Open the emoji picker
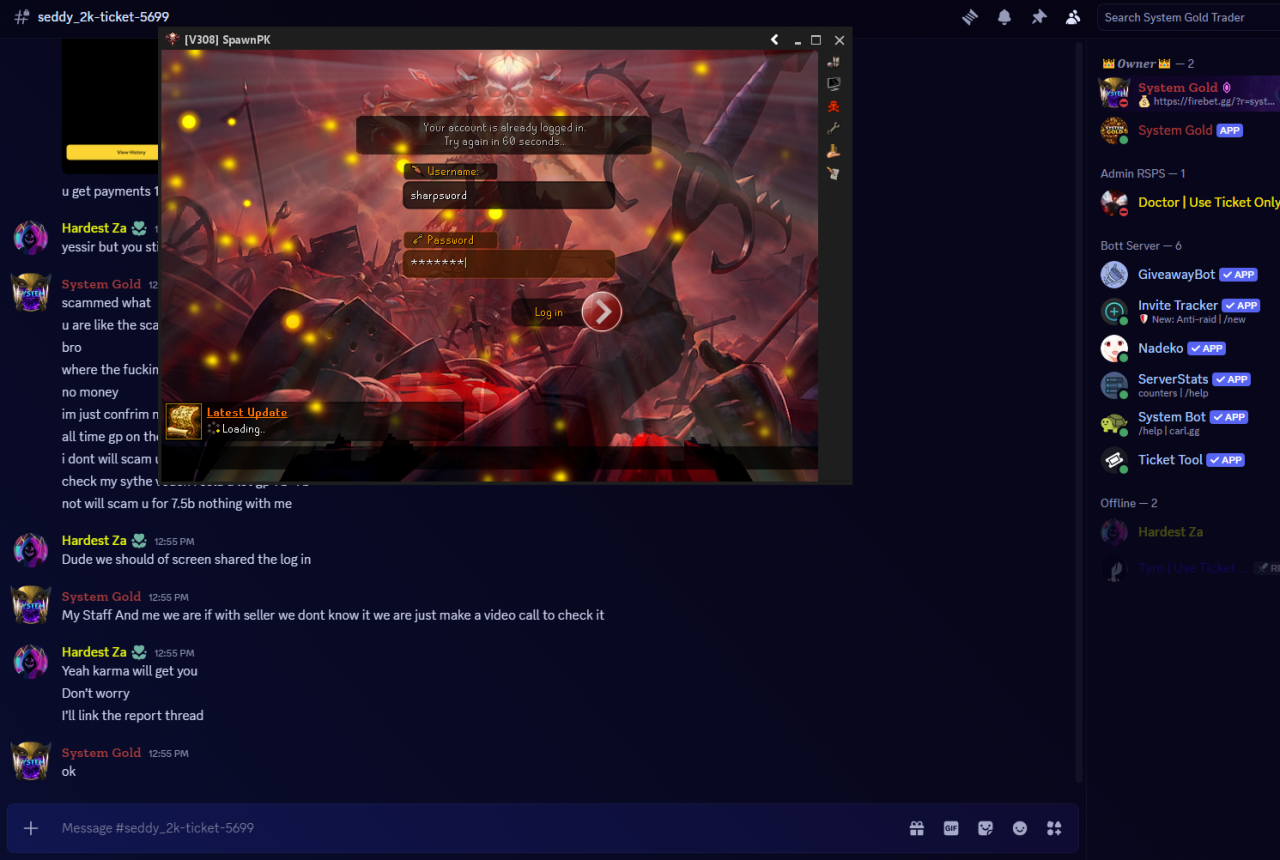 pos(1020,828)
